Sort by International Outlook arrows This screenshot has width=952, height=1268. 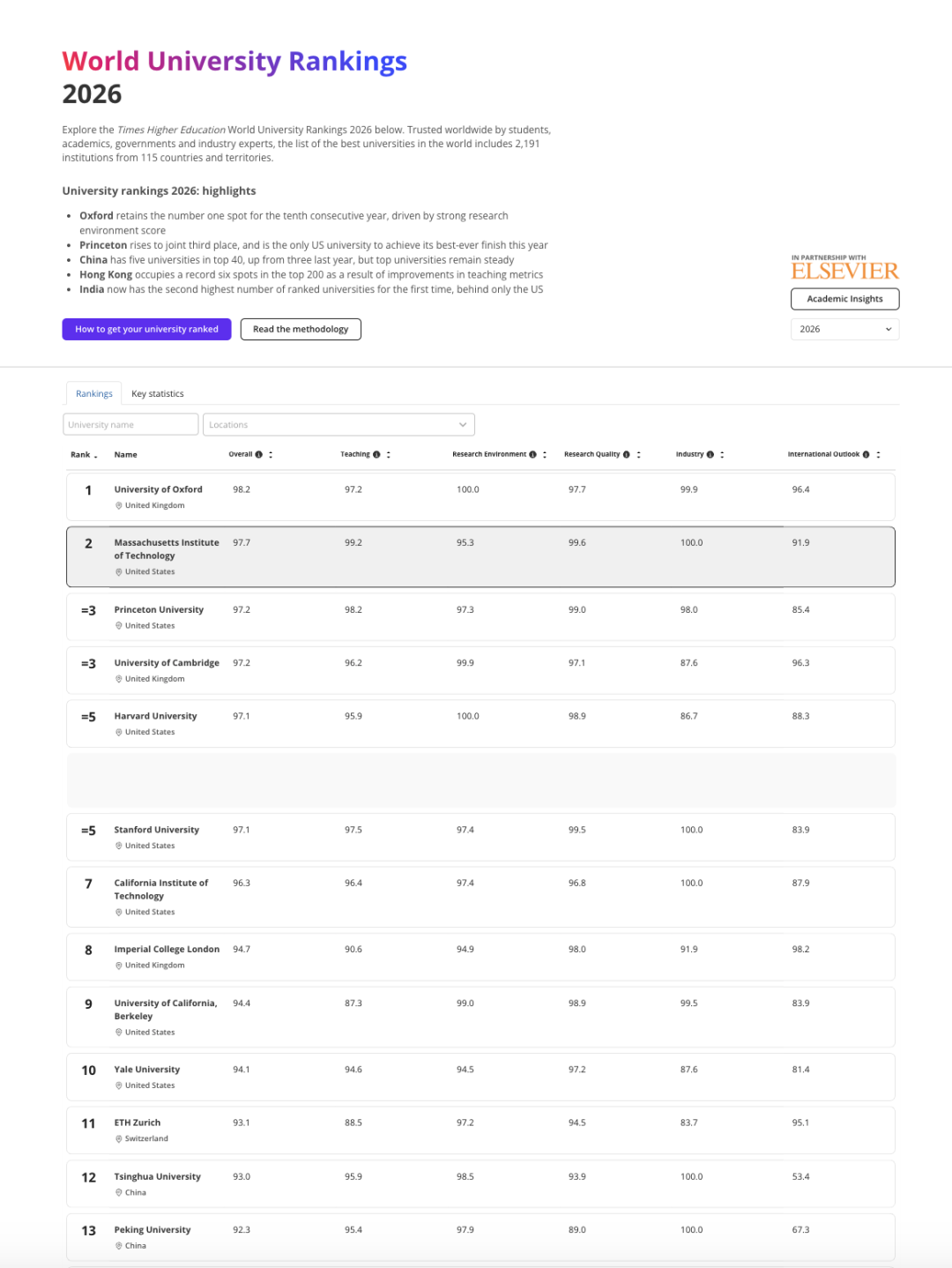pyautogui.click(x=879, y=455)
